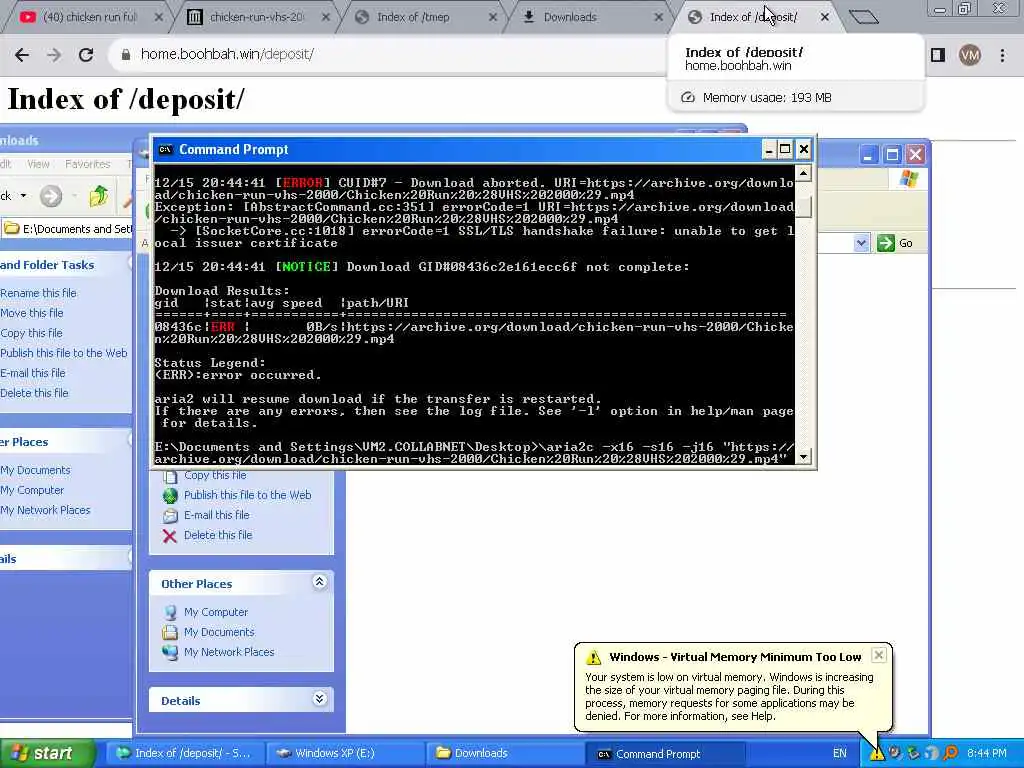Screen dimensions: 1024x768
Task: Switch to Index of /deposit/ taskbar button
Action: [184, 753]
